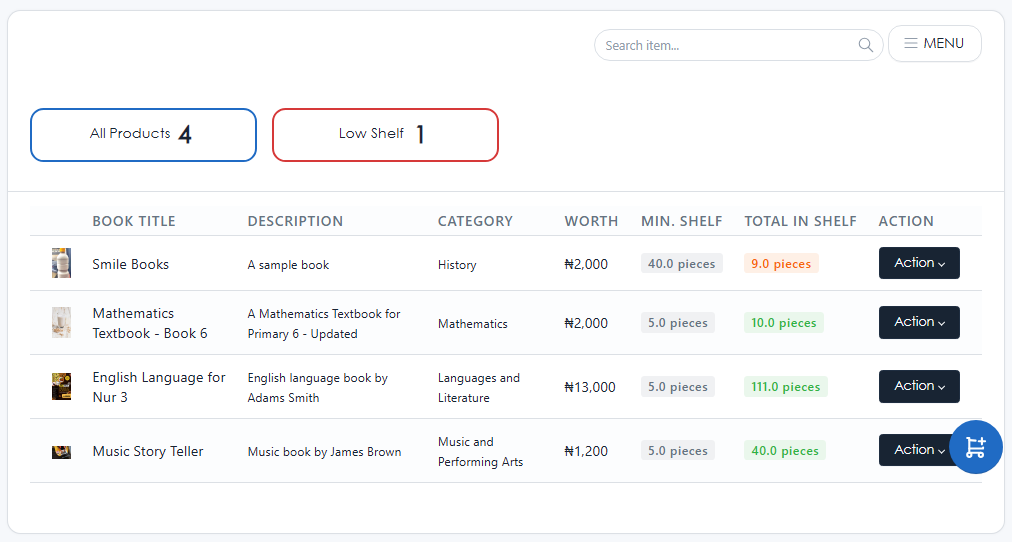Select the Low Shelf filter card

pos(385,135)
